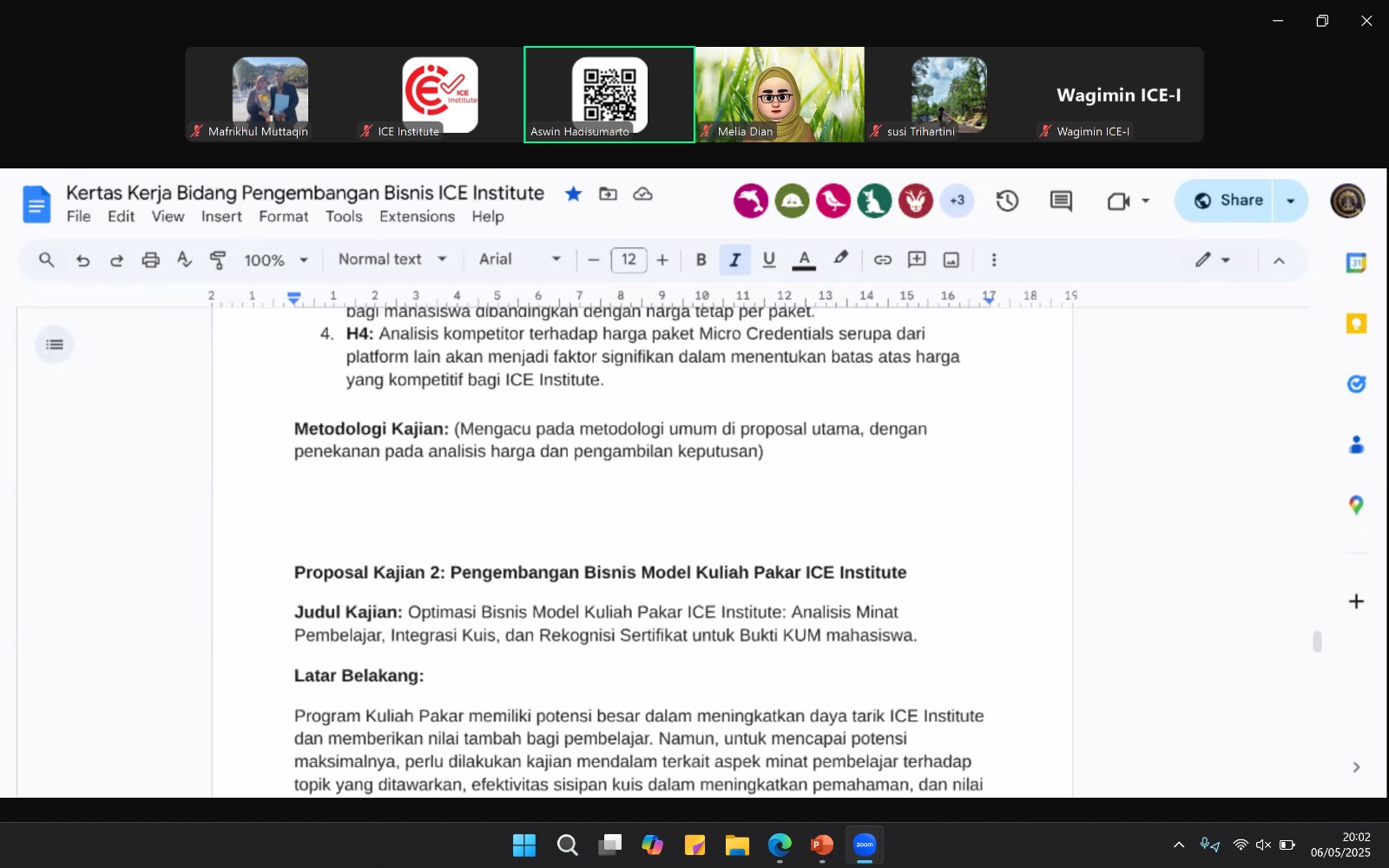1389x868 pixels.
Task: Collapse the menus with the up chevron
Action: tap(1279, 260)
